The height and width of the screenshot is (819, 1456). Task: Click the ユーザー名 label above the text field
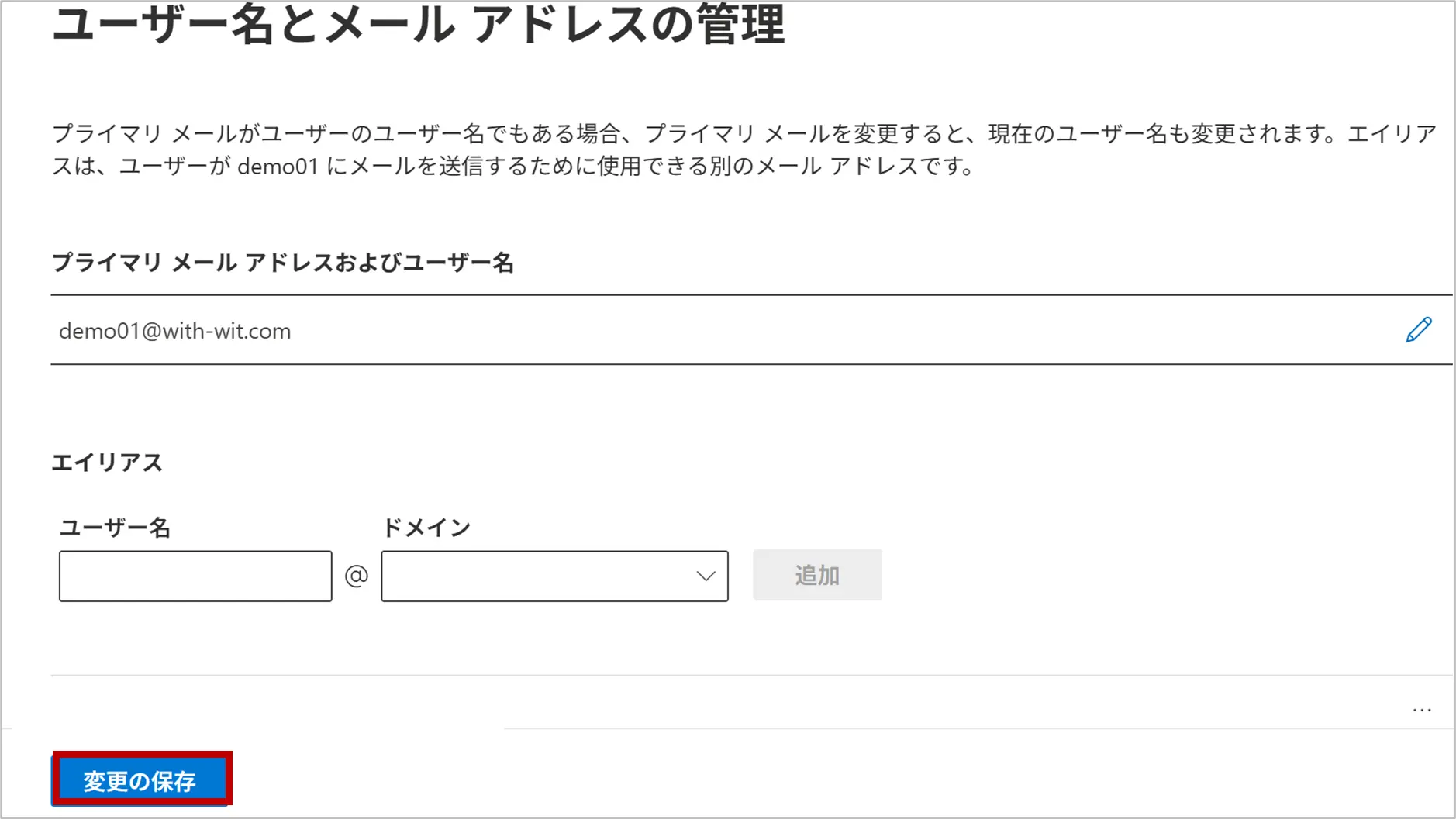click(x=115, y=528)
